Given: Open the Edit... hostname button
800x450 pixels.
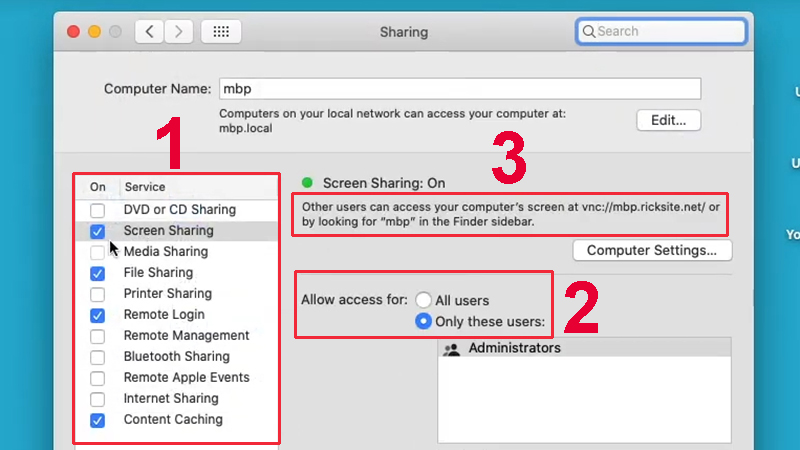Looking at the screenshot, I should [668, 120].
